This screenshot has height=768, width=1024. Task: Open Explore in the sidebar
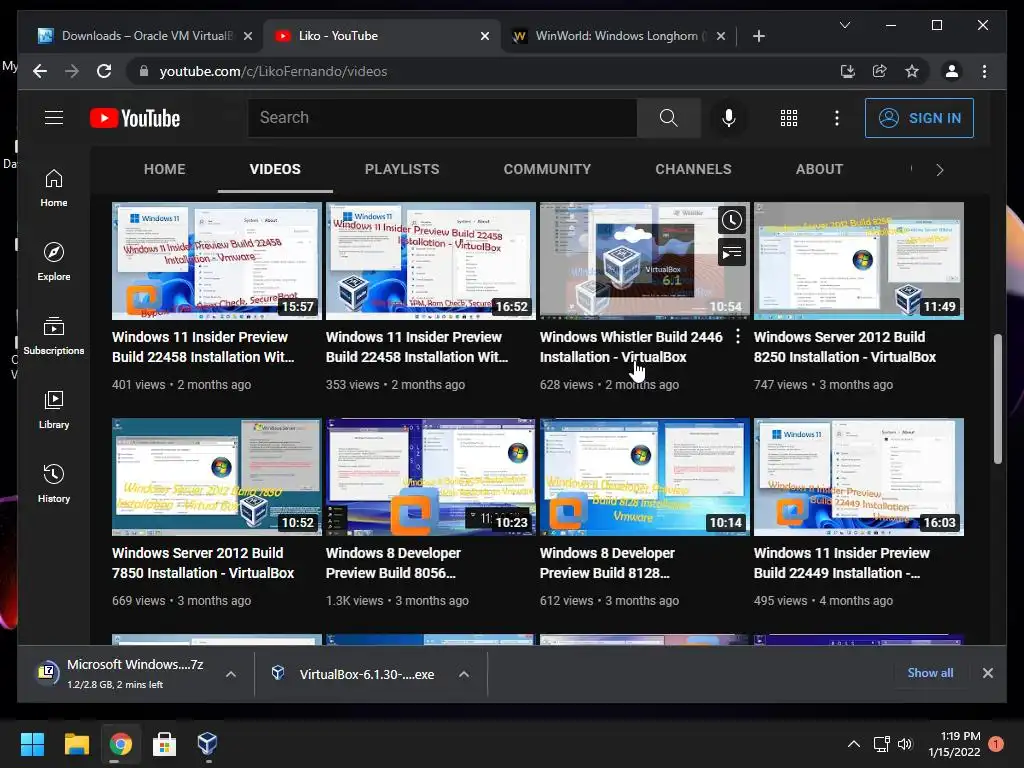pyautogui.click(x=54, y=262)
